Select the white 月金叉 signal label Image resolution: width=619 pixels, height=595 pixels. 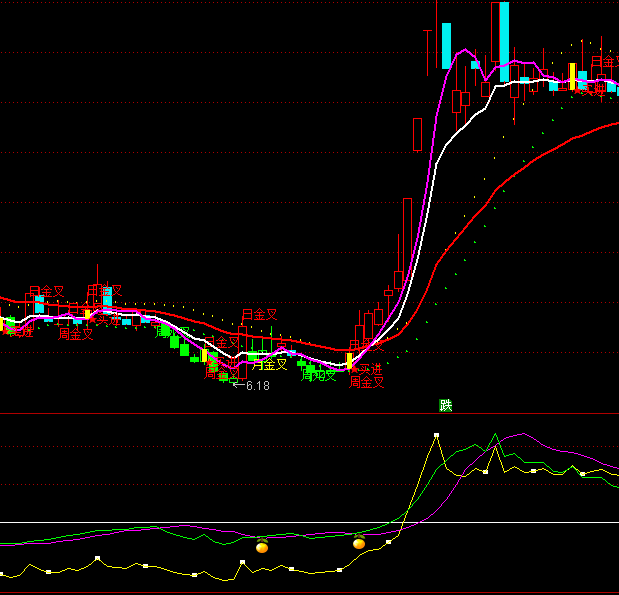coord(270,365)
